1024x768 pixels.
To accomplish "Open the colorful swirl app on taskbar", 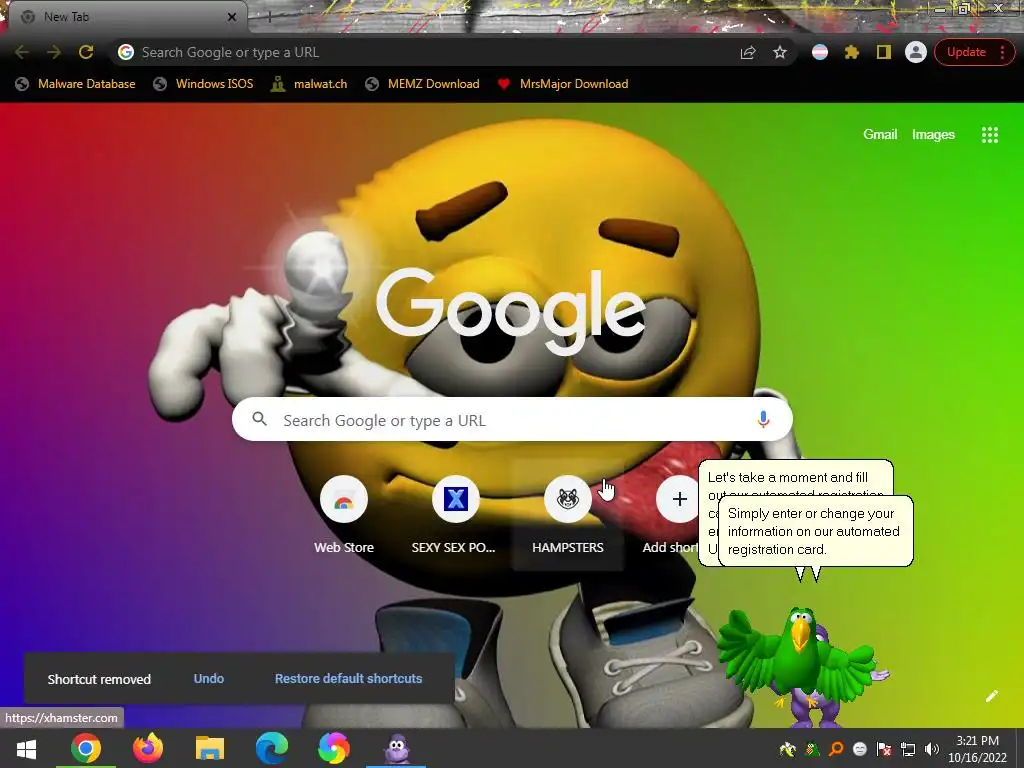I will click(334, 748).
